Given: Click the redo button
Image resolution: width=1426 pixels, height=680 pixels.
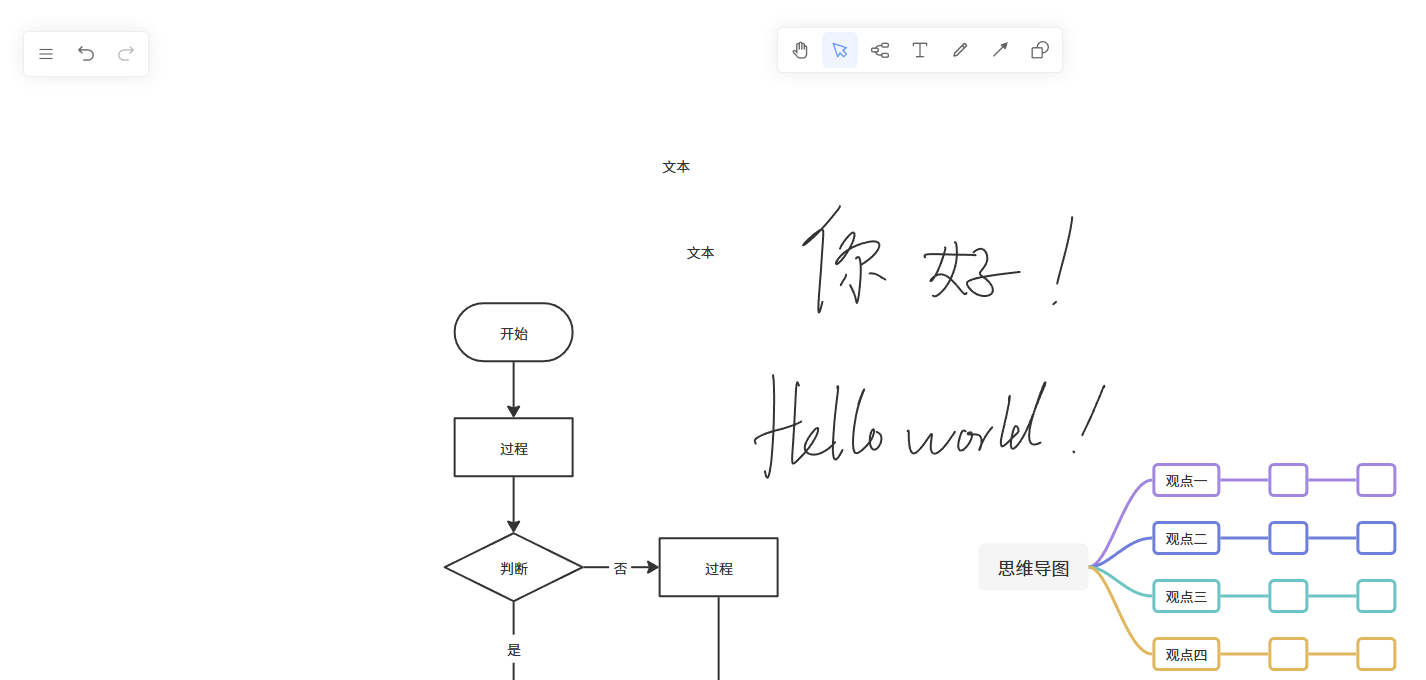Looking at the screenshot, I should (125, 53).
